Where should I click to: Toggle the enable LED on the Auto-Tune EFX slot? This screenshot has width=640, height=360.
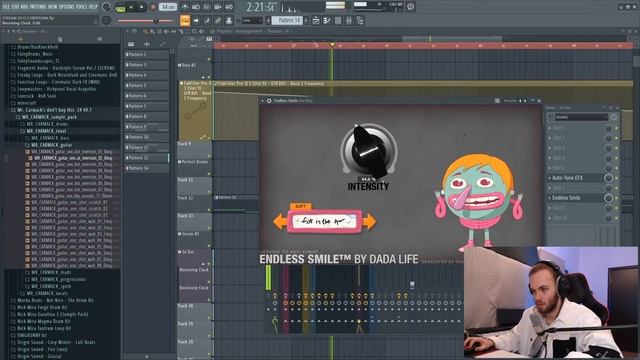click(x=616, y=178)
